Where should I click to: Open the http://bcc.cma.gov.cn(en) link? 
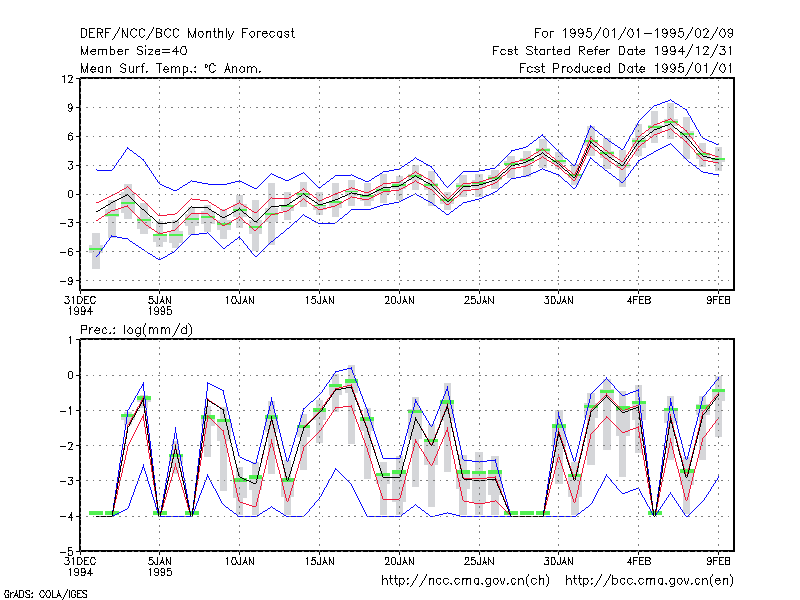coord(649,581)
